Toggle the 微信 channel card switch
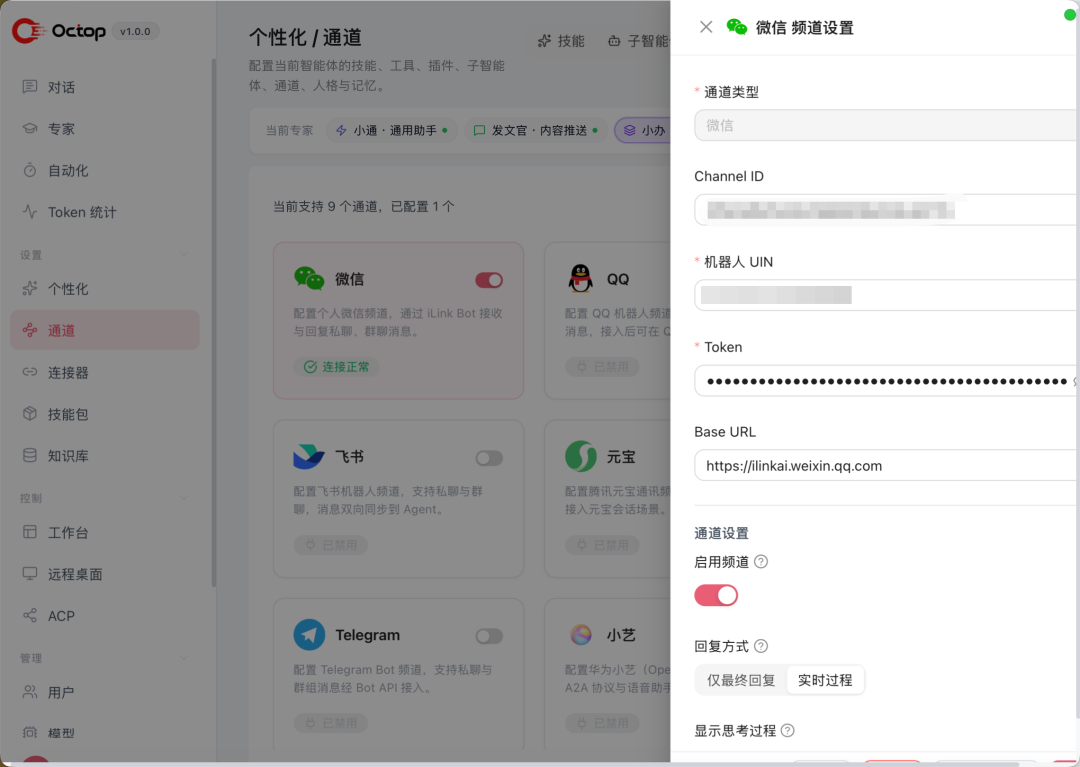The width and height of the screenshot is (1080, 767). [x=489, y=280]
